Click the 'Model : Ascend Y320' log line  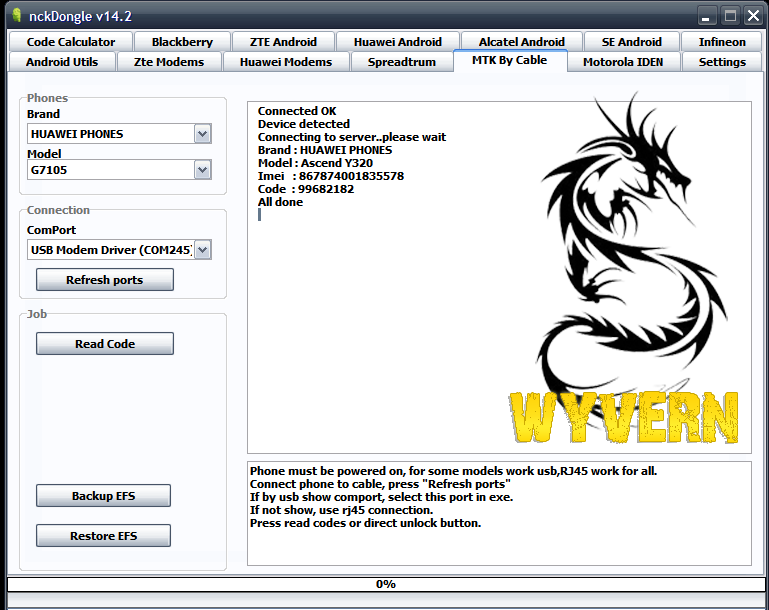(315, 163)
